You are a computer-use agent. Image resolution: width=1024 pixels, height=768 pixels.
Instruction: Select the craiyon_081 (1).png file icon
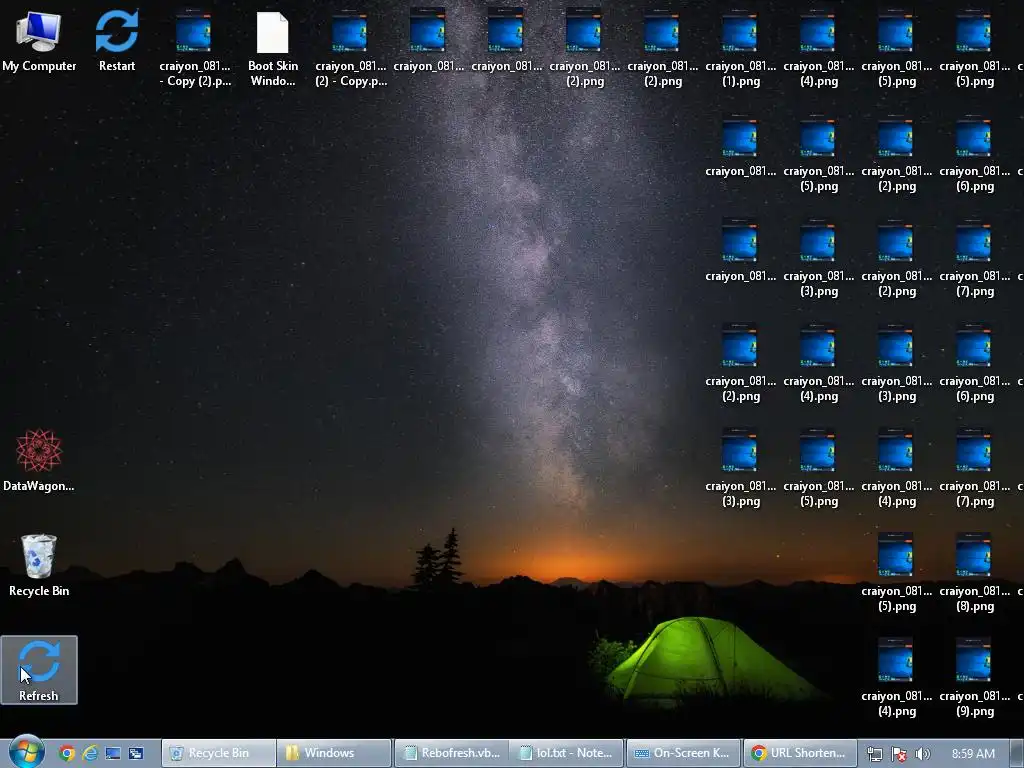pyautogui.click(x=740, y=49)
